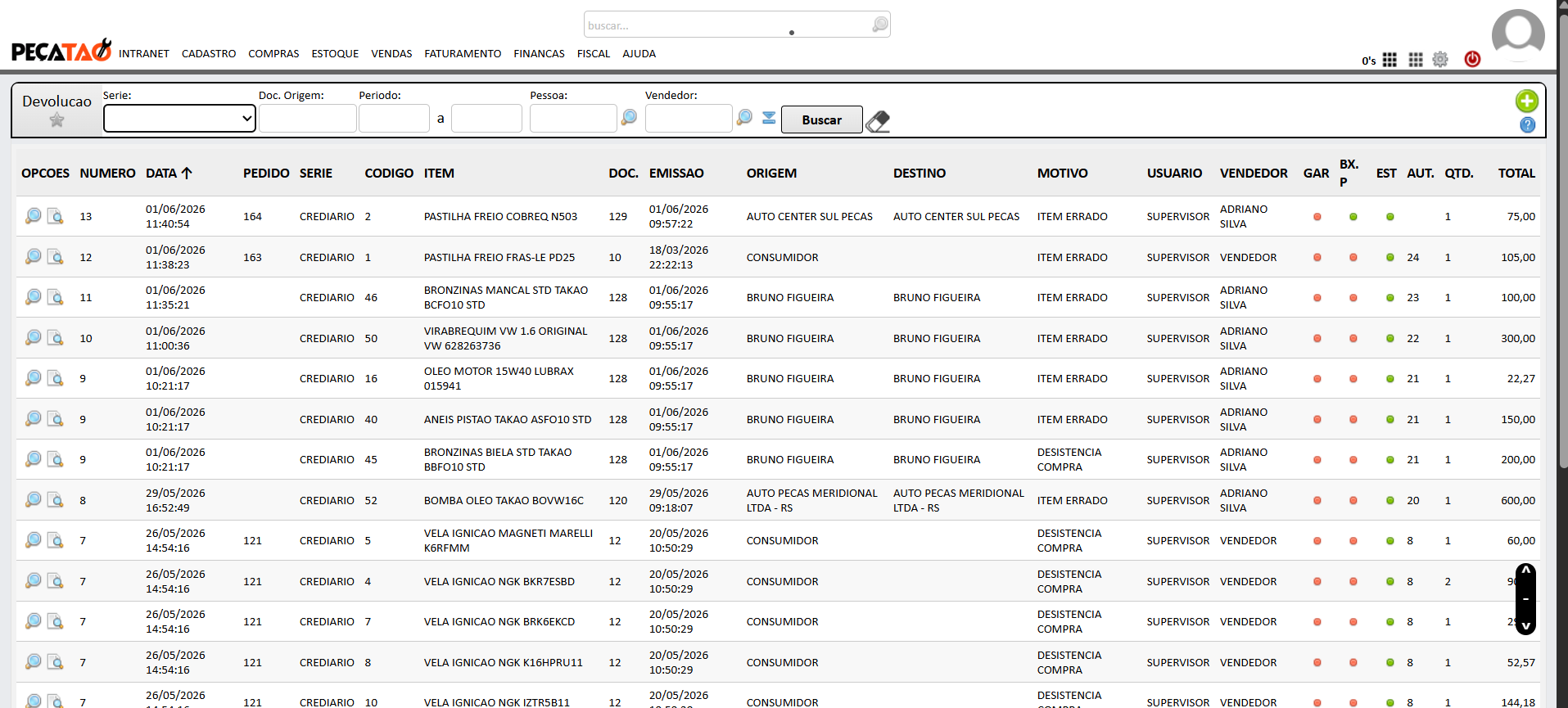Click the Pessoa input field

point(573,119)
